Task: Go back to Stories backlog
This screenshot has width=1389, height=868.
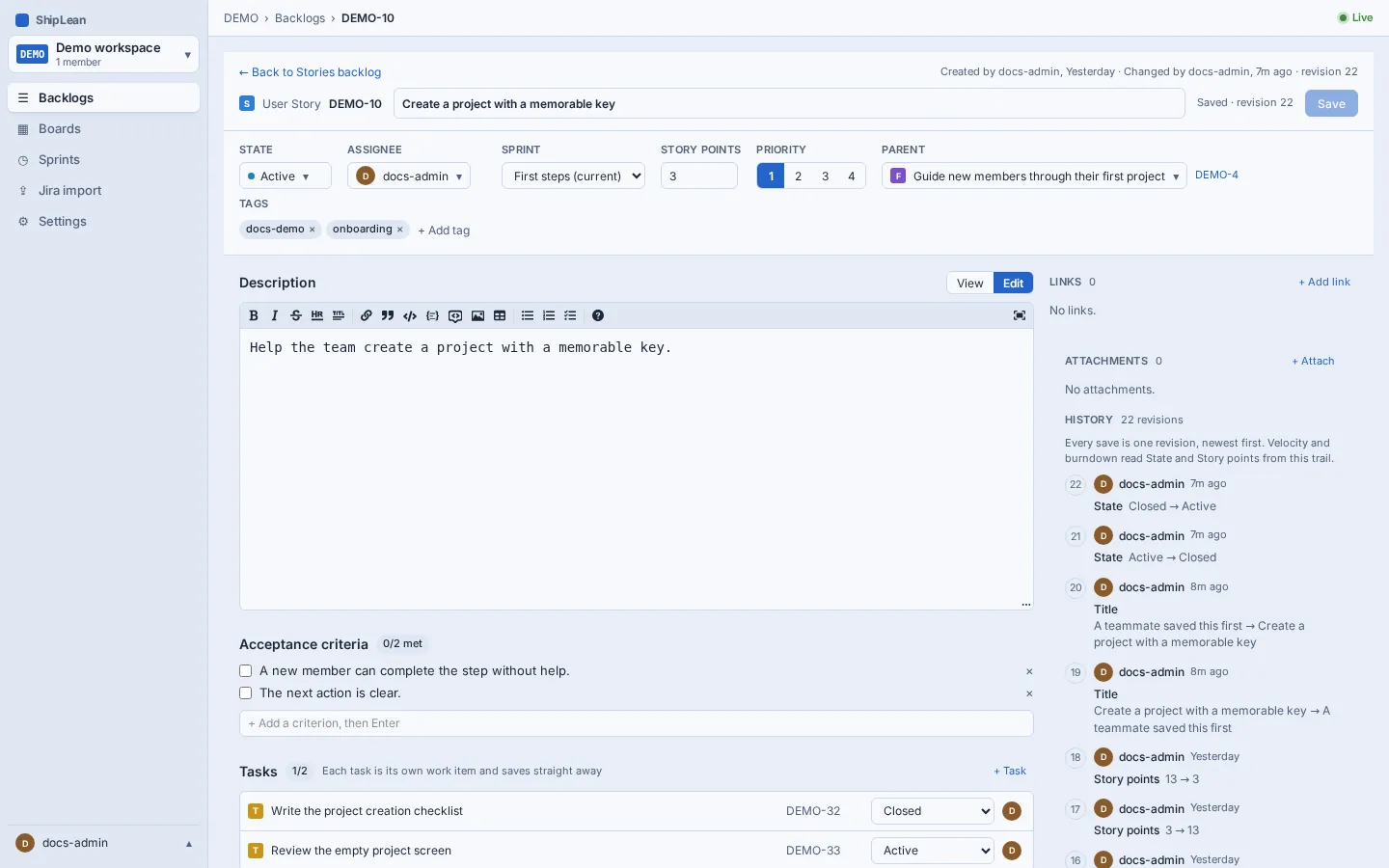Action: [310, 72]
